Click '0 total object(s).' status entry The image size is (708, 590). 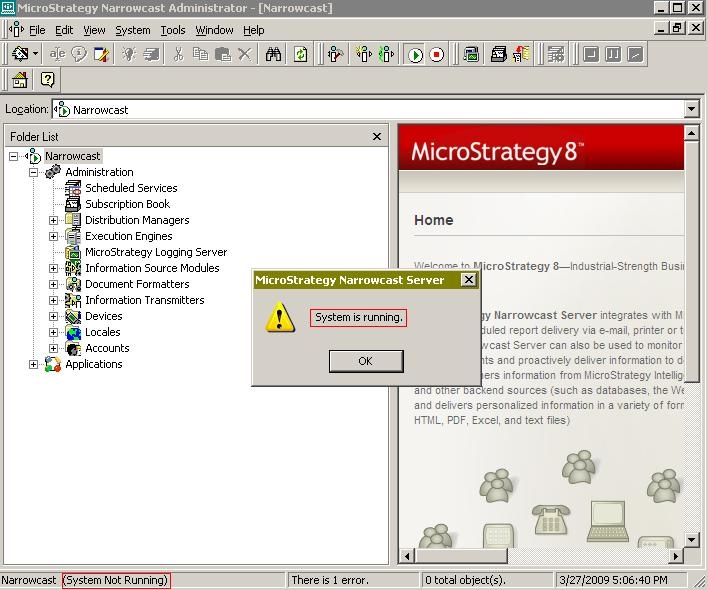click(x=465, y=580)
